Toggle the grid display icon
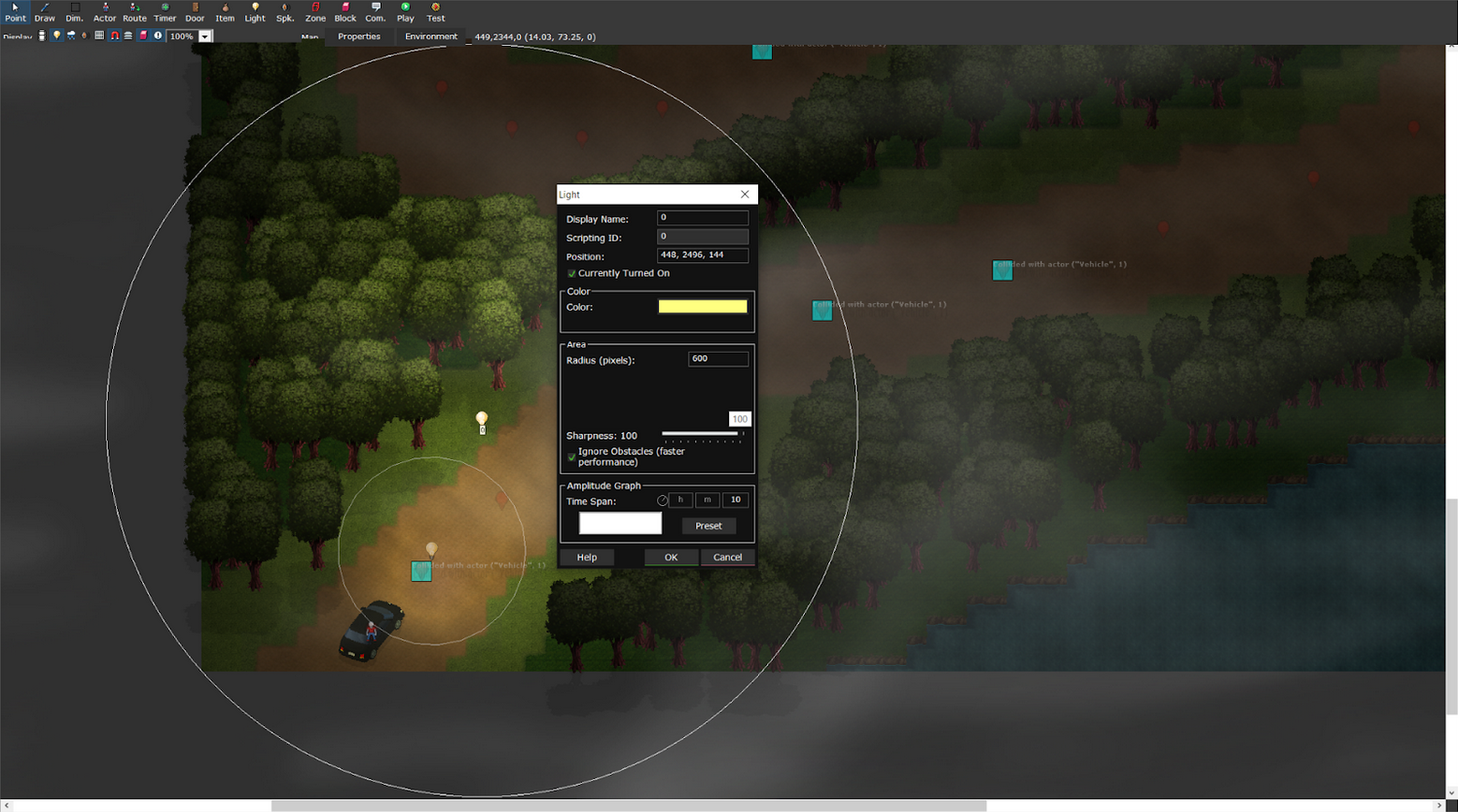 coord(99,36)
